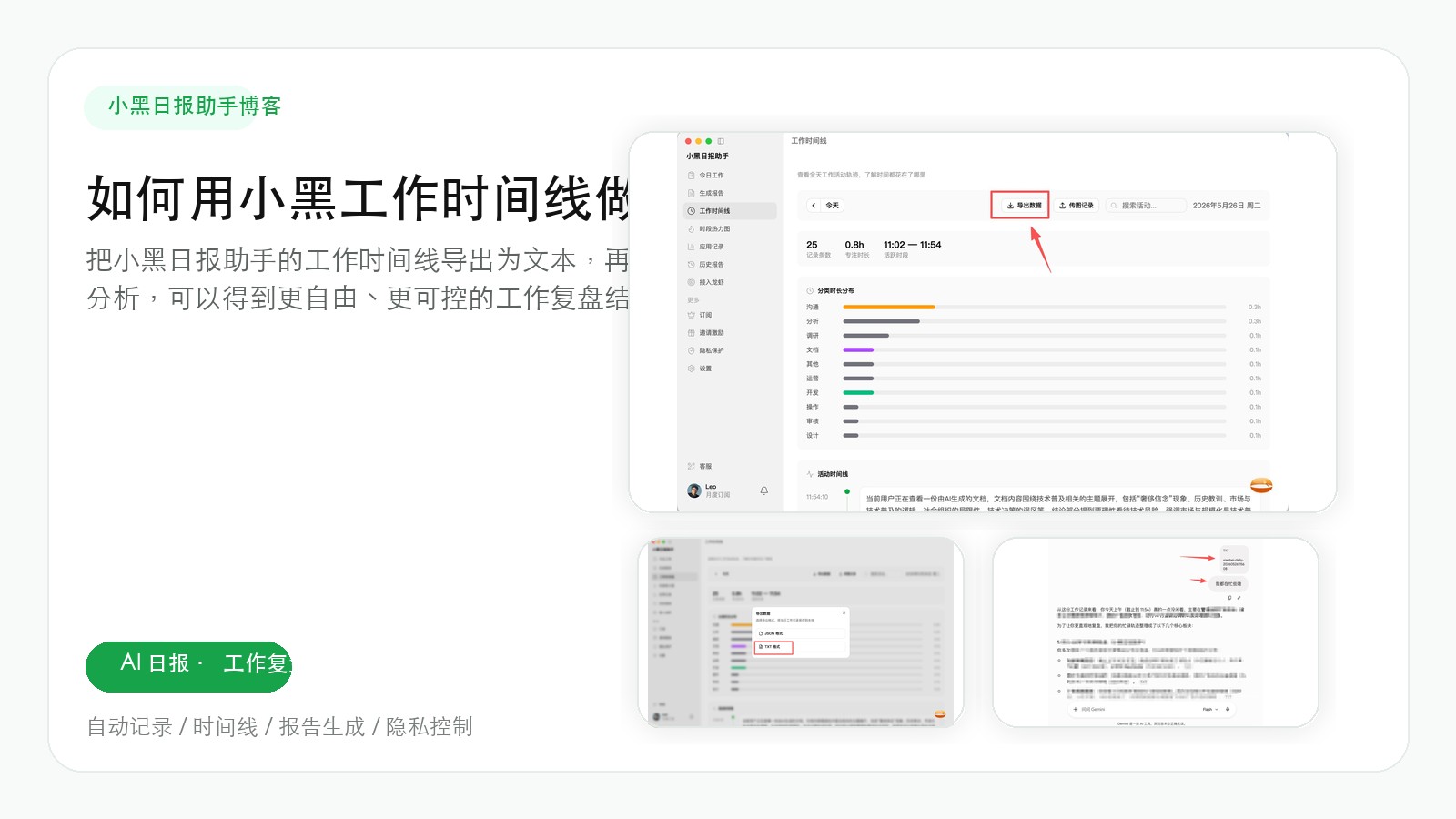Screen dimensions: 1456x819
Task: Click the 隐私保护 shield icon
Action: point(692,350)
